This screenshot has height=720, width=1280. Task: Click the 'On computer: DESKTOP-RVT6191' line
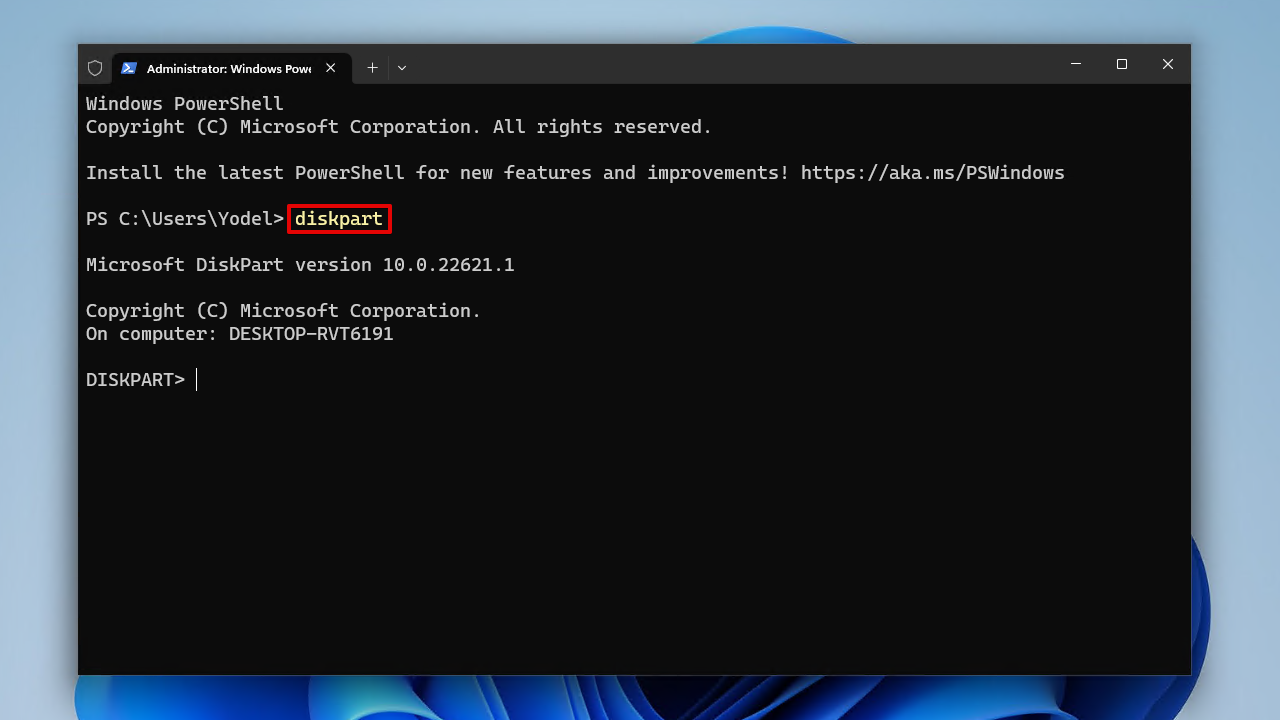pyautogui.click(x=240, y=334)
